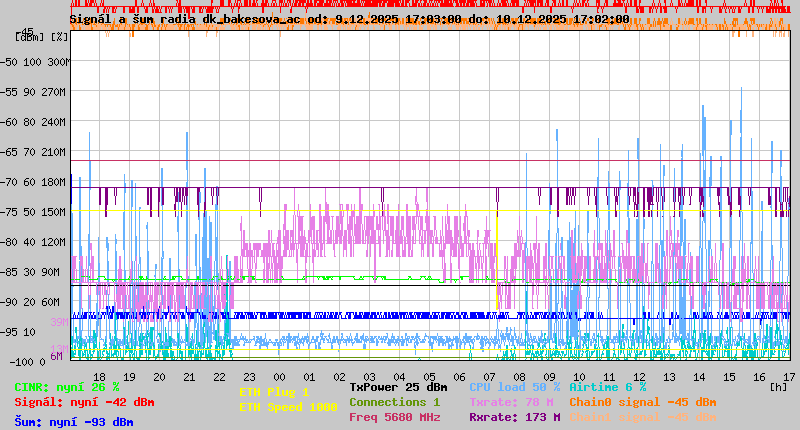800x430 pixels.
Task: Select the Freq 5680 MHz label
Action: pos(394,417)
